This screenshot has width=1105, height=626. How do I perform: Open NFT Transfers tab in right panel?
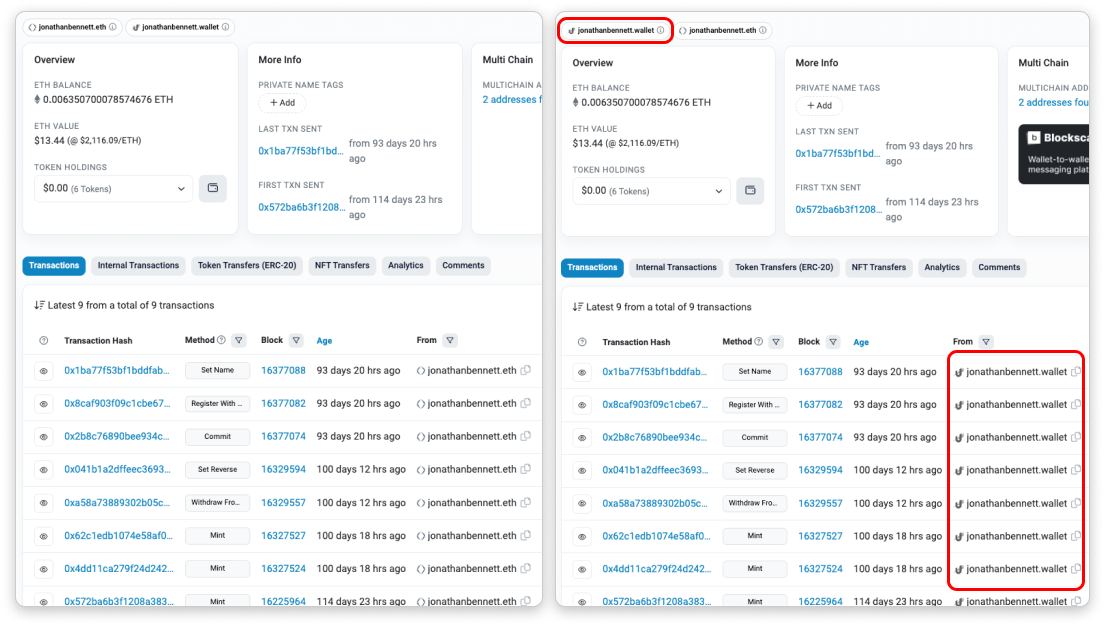[880, 268]
